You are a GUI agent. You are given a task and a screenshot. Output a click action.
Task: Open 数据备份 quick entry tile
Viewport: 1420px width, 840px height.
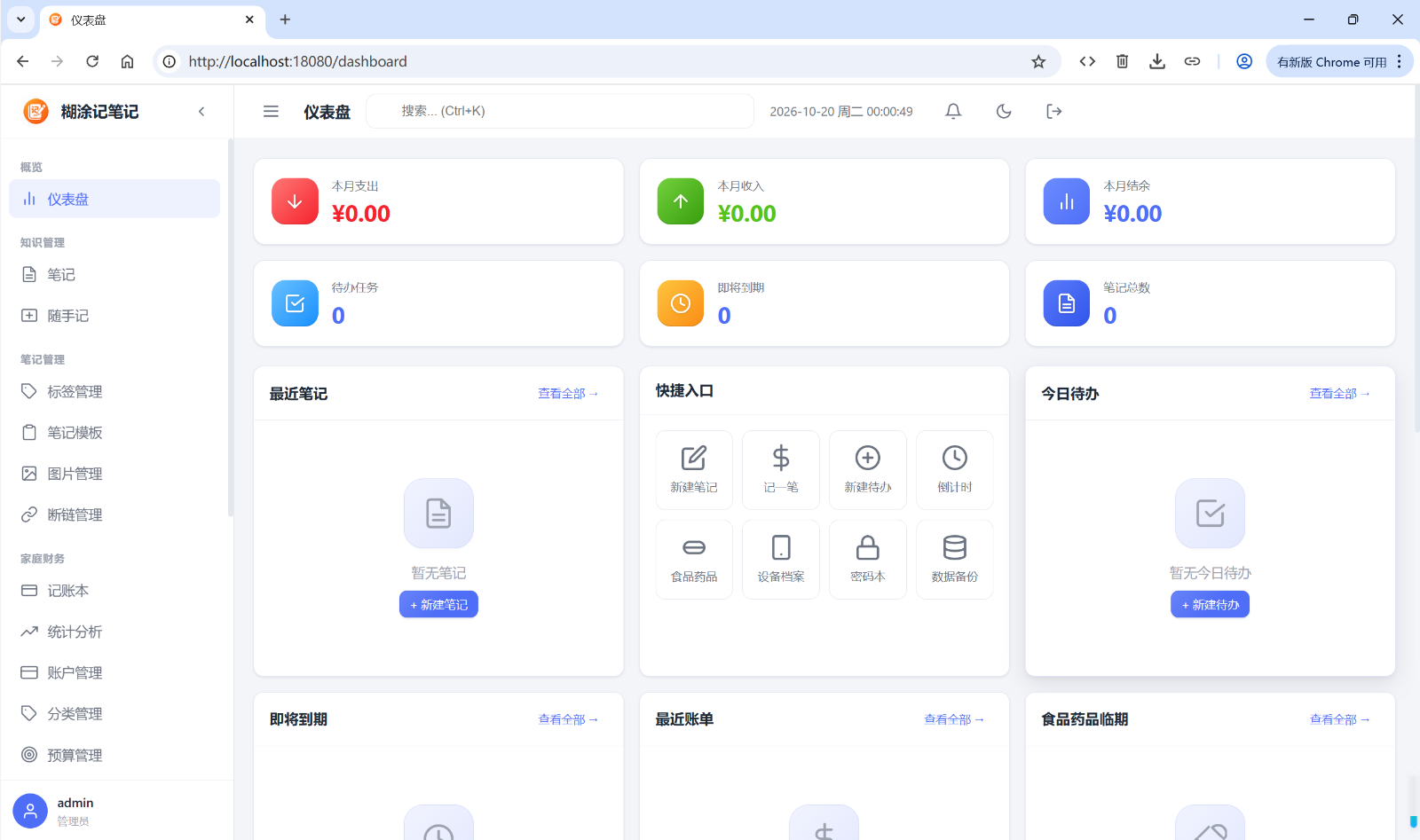[x=955, y=560]
